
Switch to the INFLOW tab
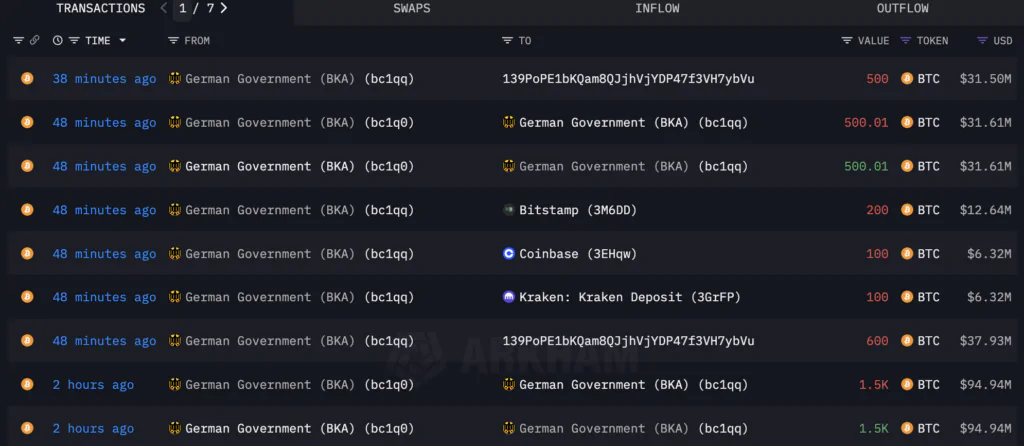click(x=657, y=9)
